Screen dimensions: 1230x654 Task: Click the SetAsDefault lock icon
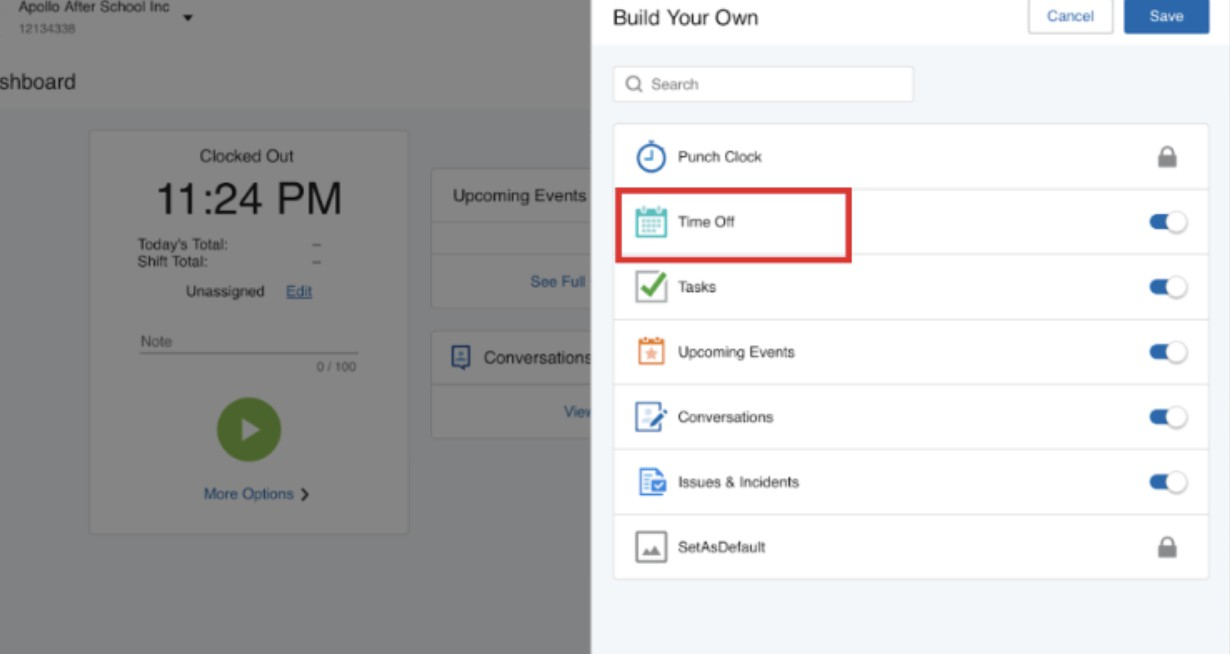point(1167,547)
